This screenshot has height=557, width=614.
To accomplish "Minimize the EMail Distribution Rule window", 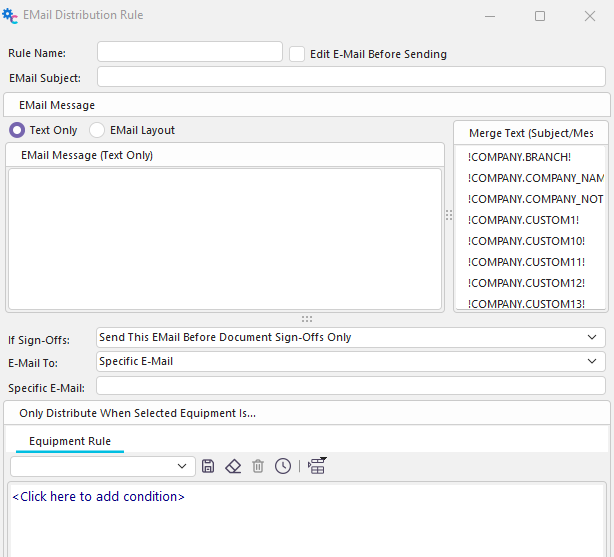I will (493, 16).
